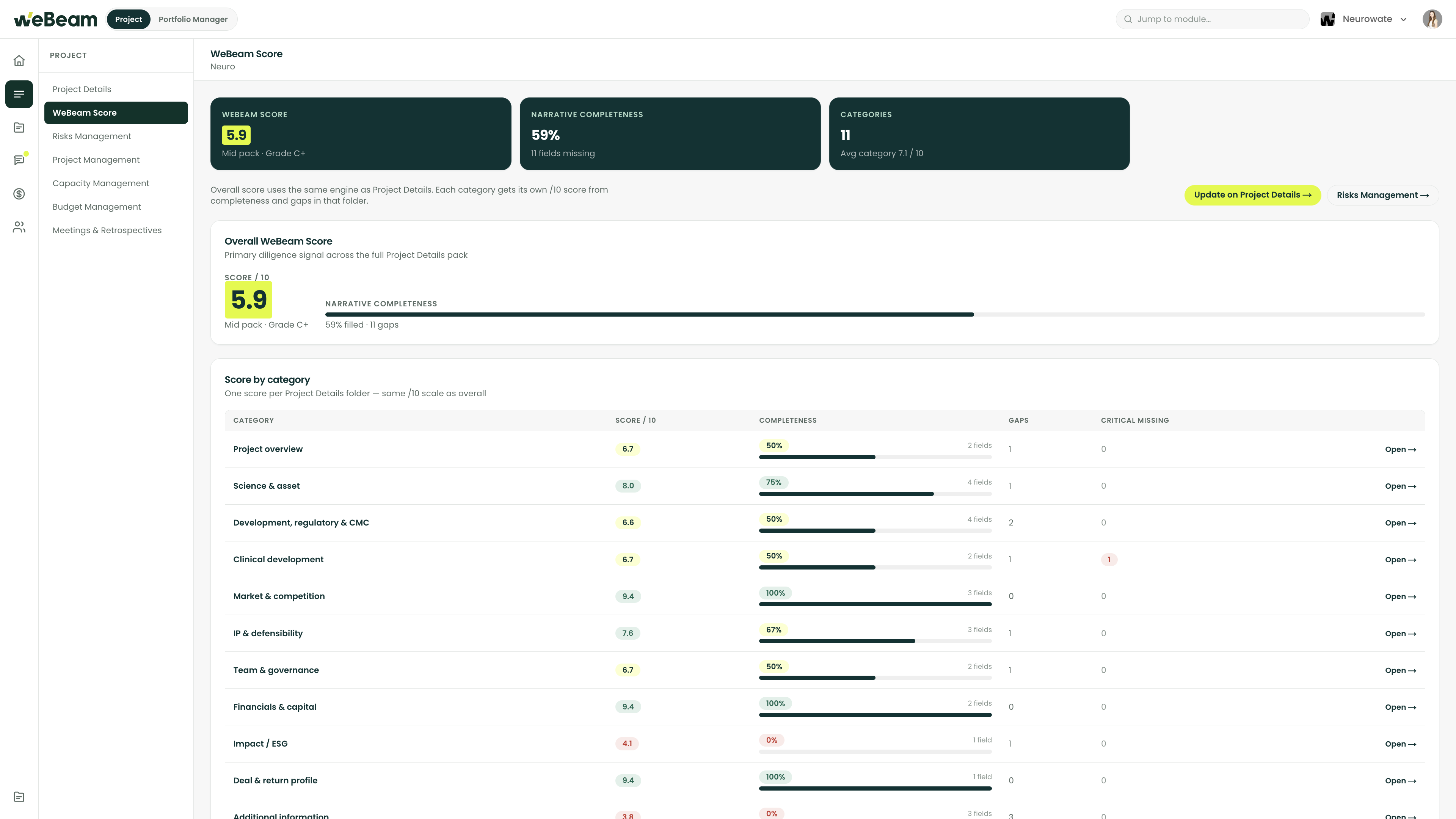Screen dimensions: 1456x819
Task: Click the Neurowate workspace logo icon
Action: pyautogui.click(x=1328, y=19)
